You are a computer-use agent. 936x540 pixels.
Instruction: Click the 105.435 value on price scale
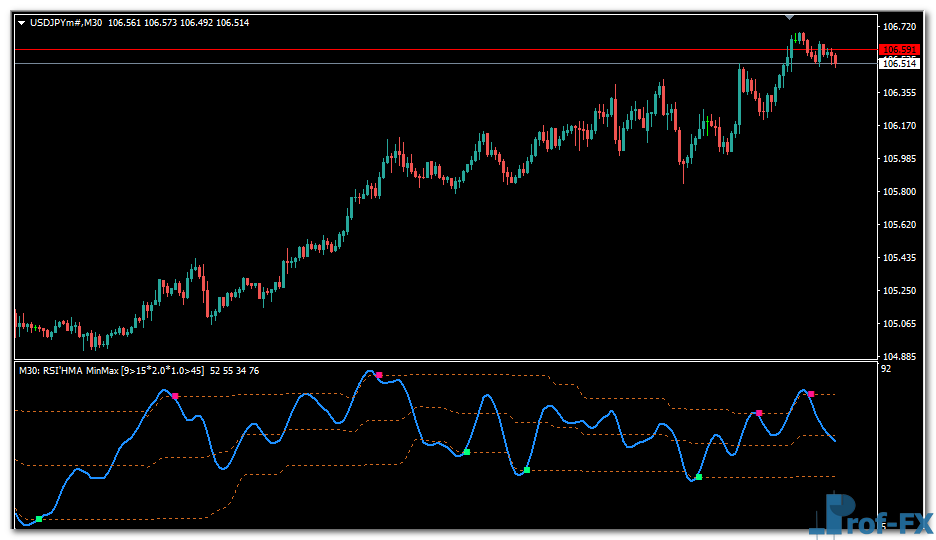tap(900, 258)
